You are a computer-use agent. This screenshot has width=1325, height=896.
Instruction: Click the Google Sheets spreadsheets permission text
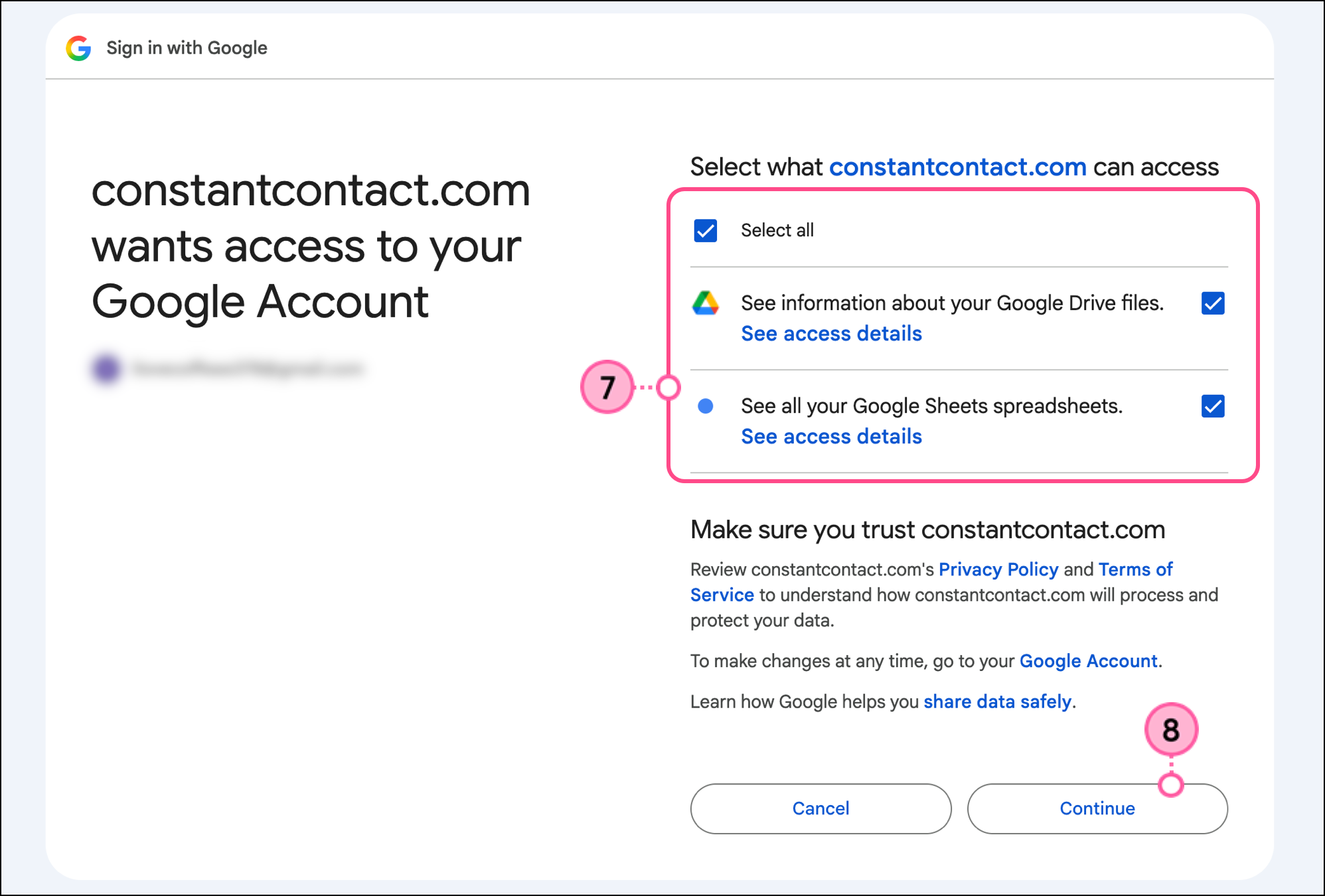click(x=932, y=406)
